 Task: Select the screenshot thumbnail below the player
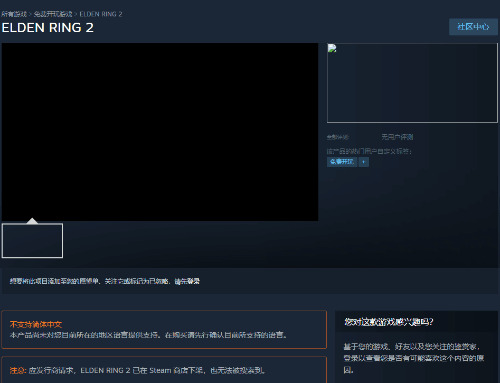pos(32,241)
